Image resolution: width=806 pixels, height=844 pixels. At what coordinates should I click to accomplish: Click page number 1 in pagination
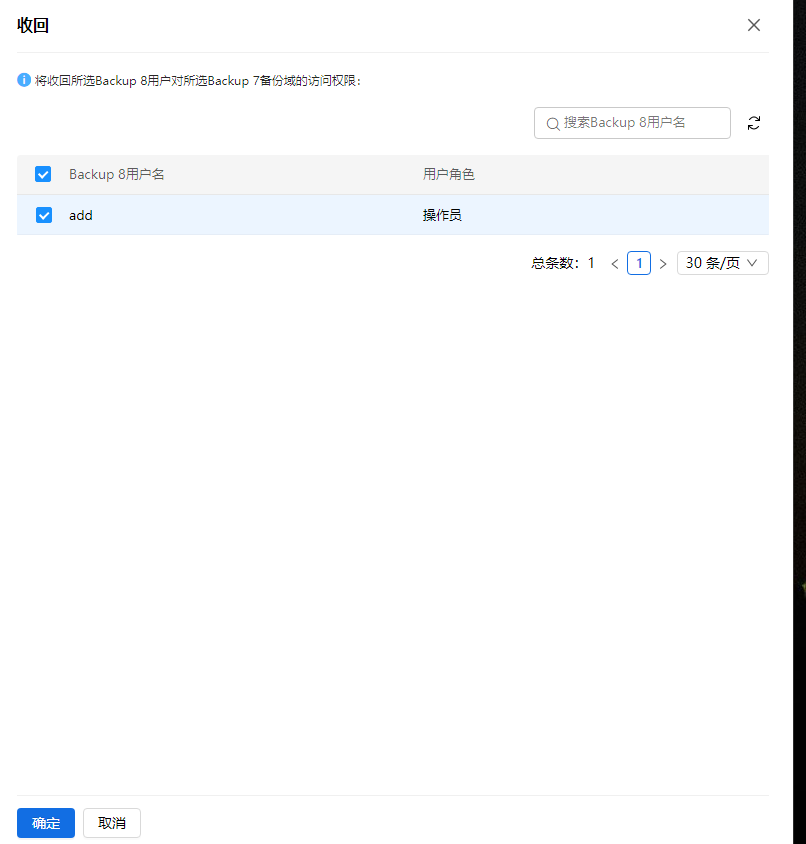639,262
